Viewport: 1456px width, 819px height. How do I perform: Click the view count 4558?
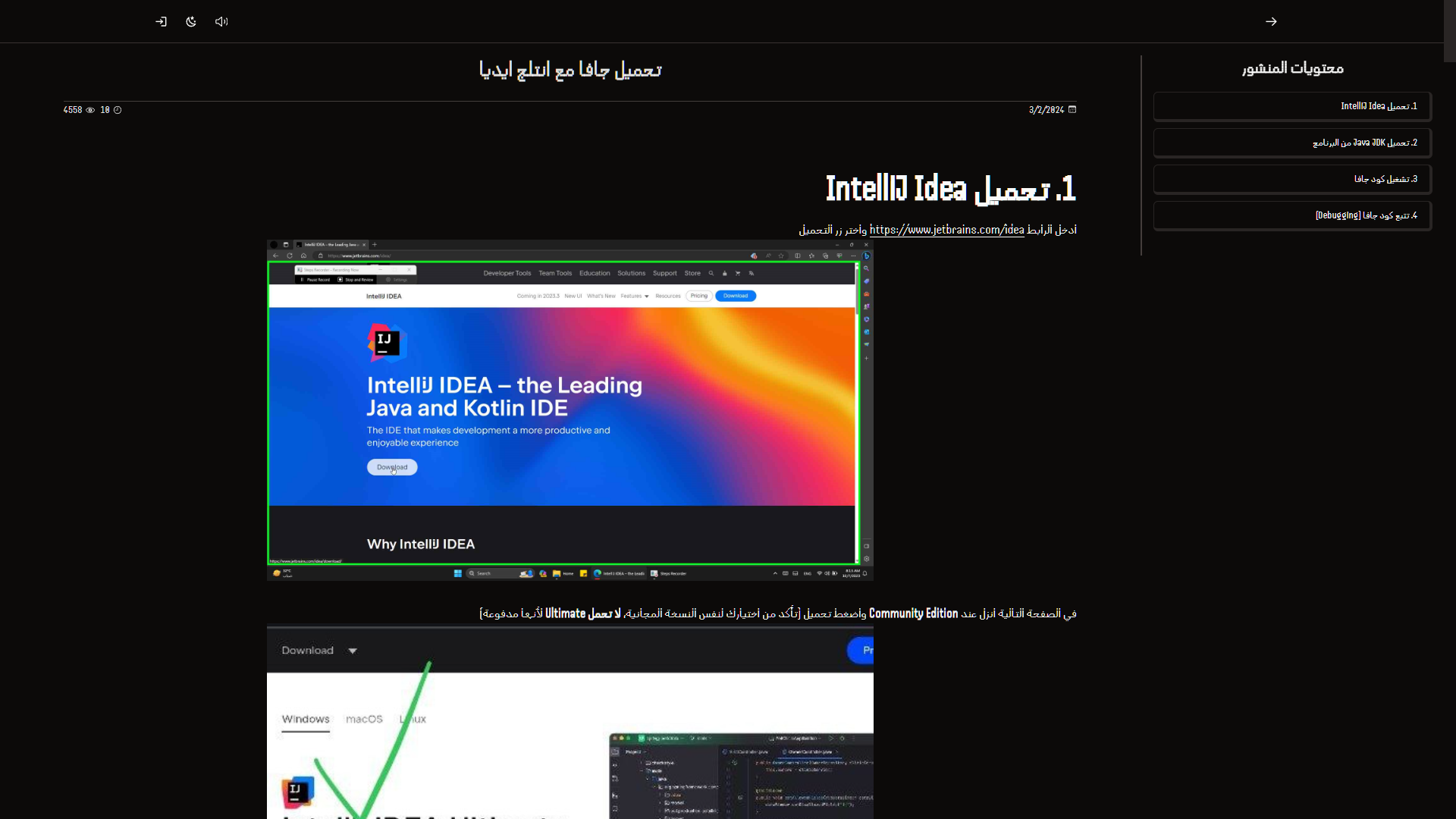(x=73, y=110)
